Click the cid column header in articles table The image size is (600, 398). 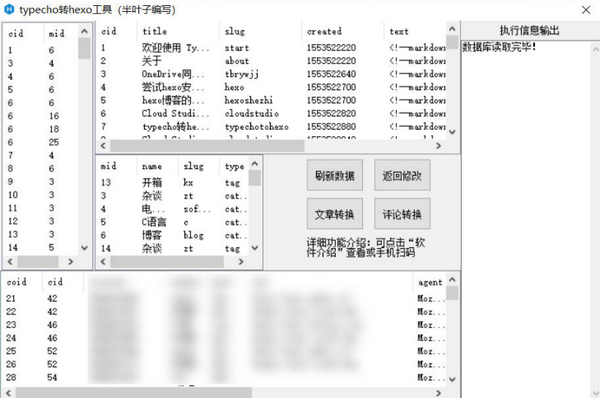(x=116, y=31)
